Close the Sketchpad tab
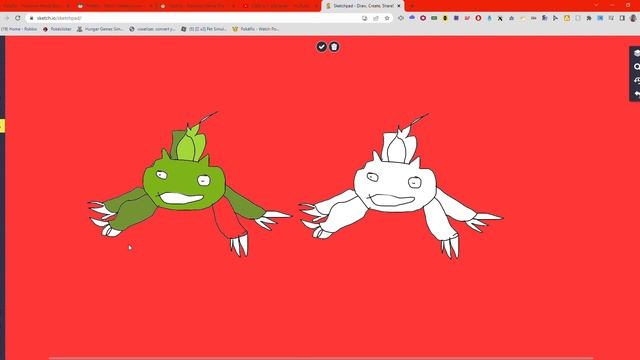Image resolution: width=640 pixels, height=360 pixels. point(399,6)
